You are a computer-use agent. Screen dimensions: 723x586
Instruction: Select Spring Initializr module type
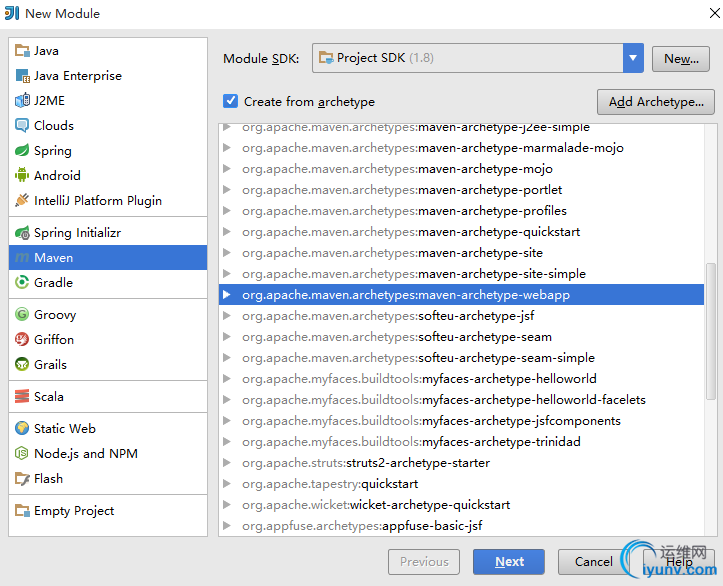[x=108, y=232]
